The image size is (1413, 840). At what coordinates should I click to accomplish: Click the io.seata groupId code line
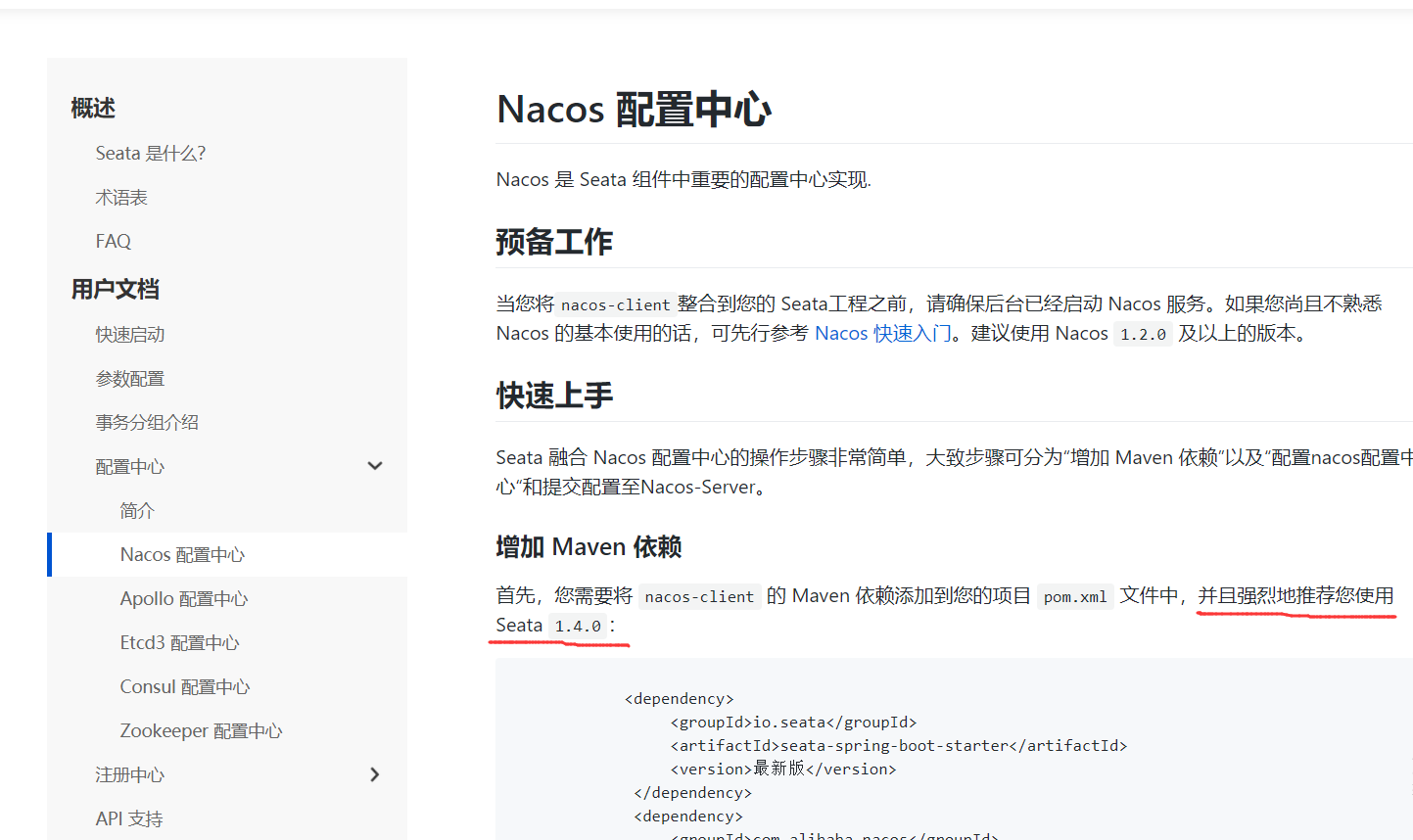click(x=793, y=722)
